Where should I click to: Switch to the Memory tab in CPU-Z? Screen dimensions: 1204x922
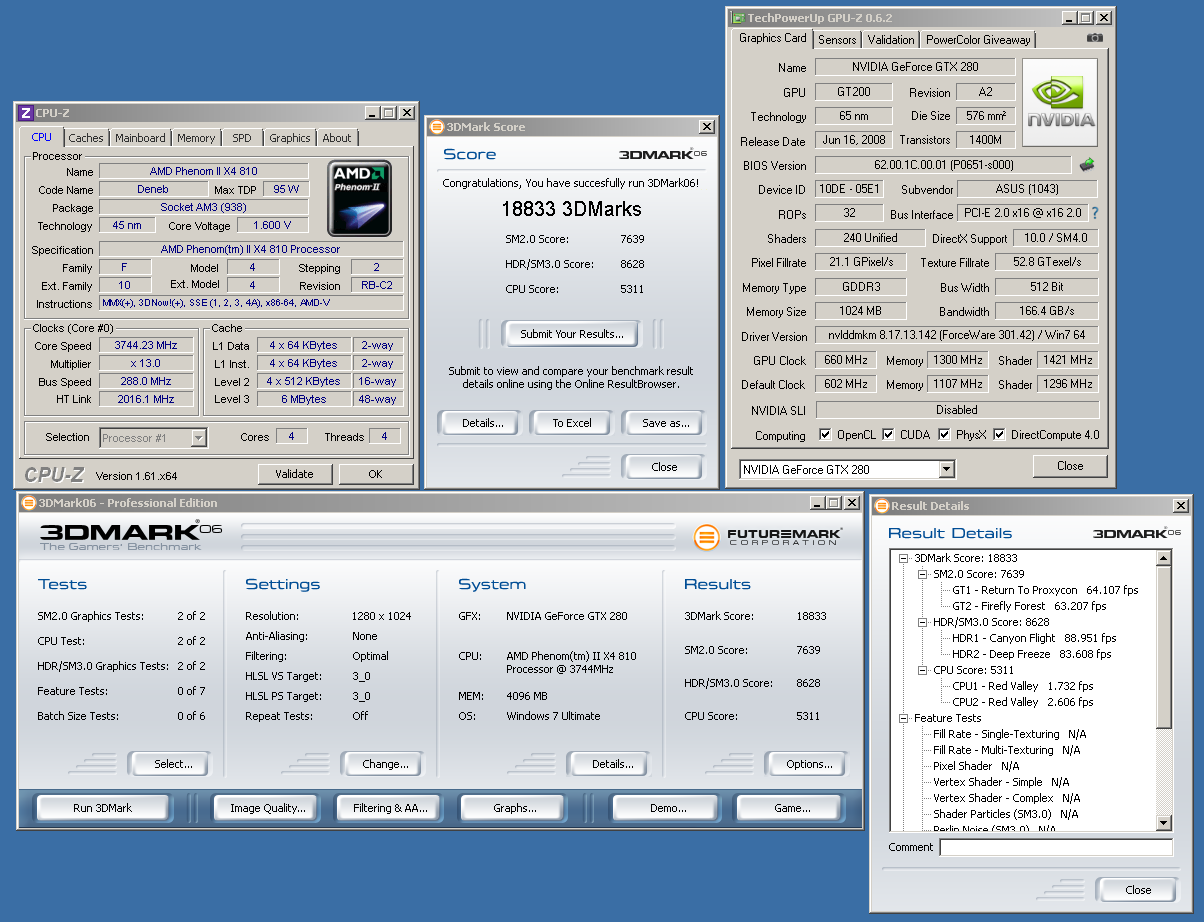click(x=196, y=138)
